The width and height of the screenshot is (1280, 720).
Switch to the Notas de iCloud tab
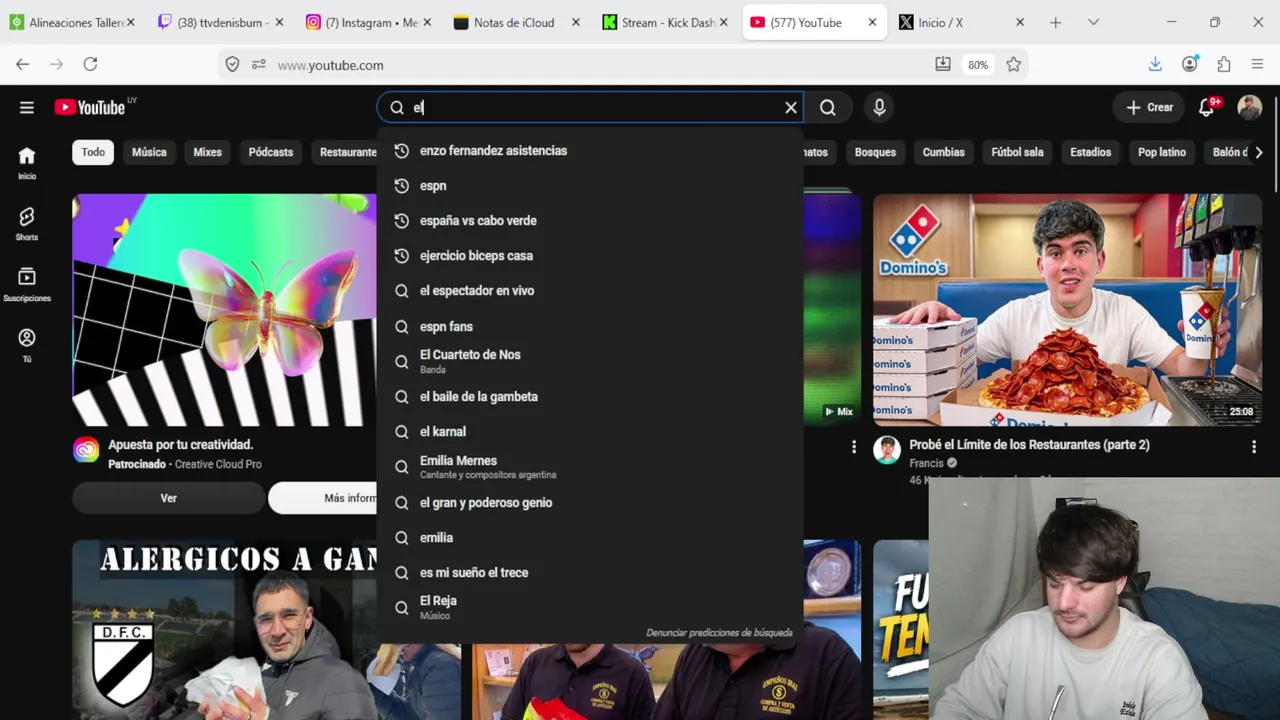point(517,22)
